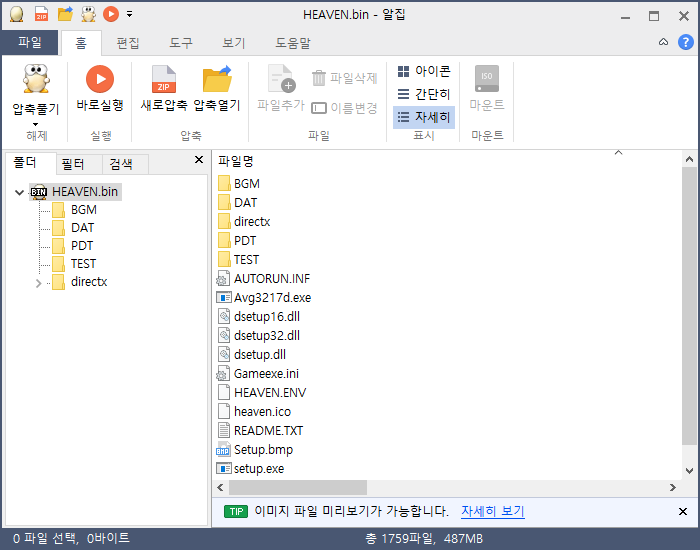Expand the directx tree node
Viewport: 700px width, 550px height.
pyautogui.click(x=38, y=283)
